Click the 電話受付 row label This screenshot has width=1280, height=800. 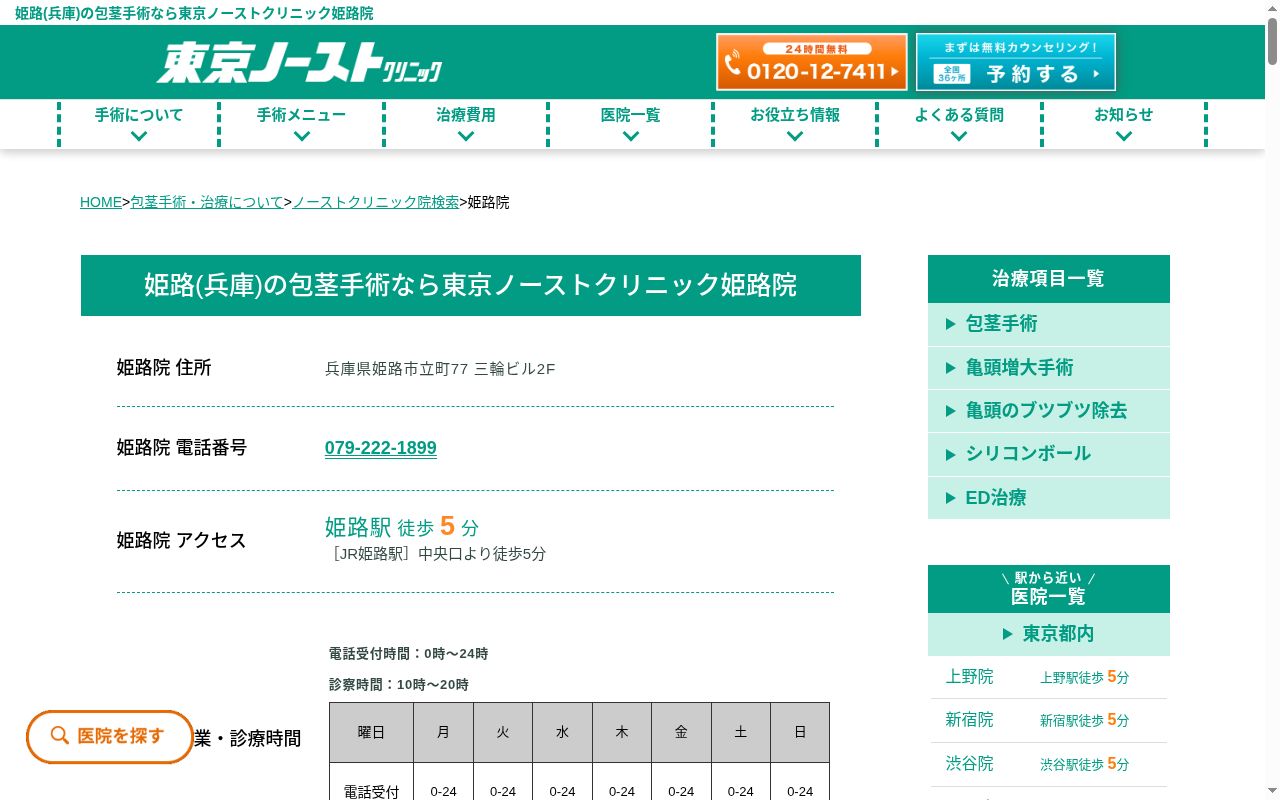tap(371, 791)
